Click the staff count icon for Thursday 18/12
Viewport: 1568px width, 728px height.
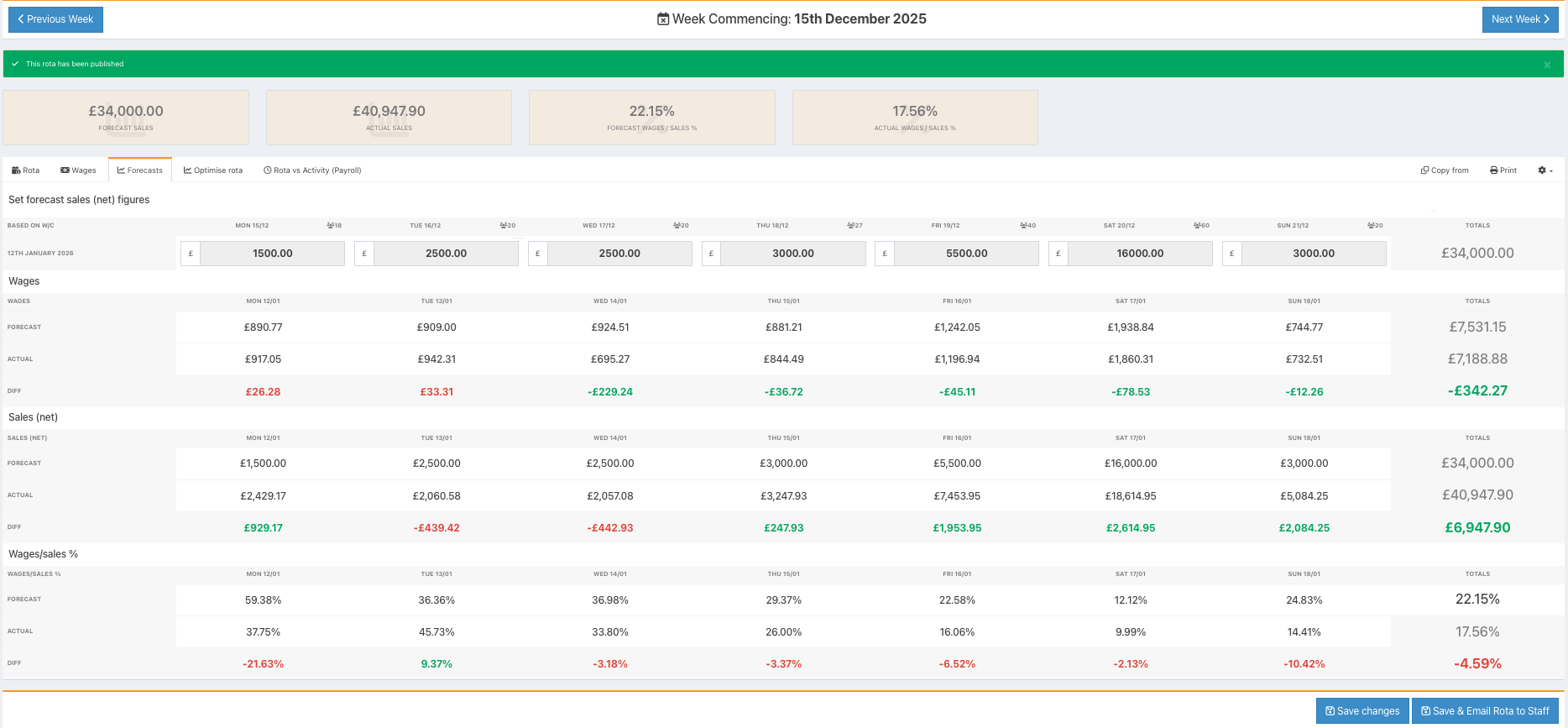click(x=850, y=225)
